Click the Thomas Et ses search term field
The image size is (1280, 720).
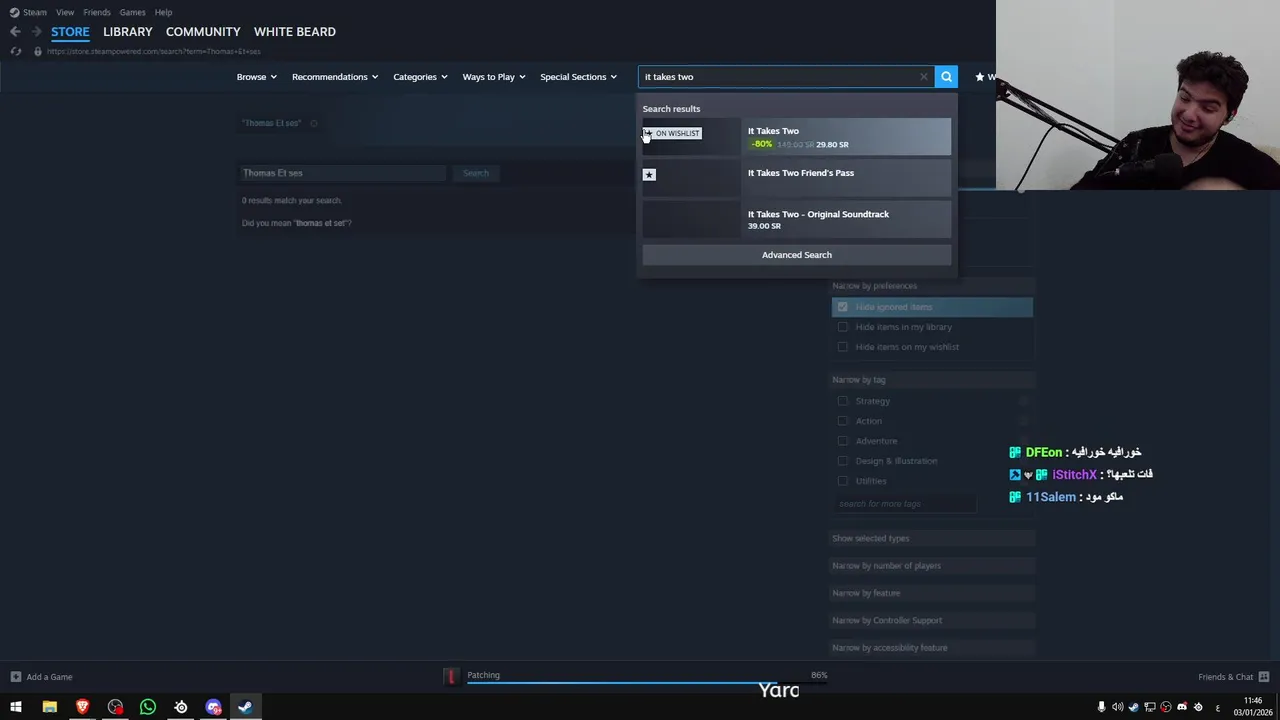[x=343, y=173]
